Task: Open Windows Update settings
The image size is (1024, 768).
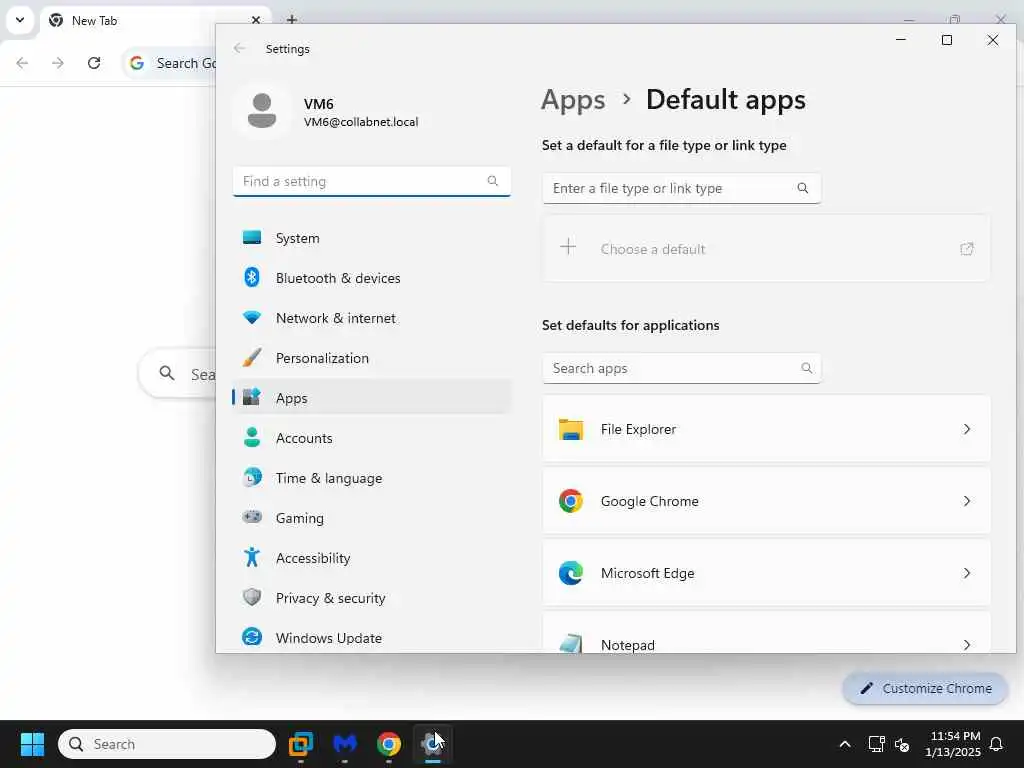Action: coord(372,637)
